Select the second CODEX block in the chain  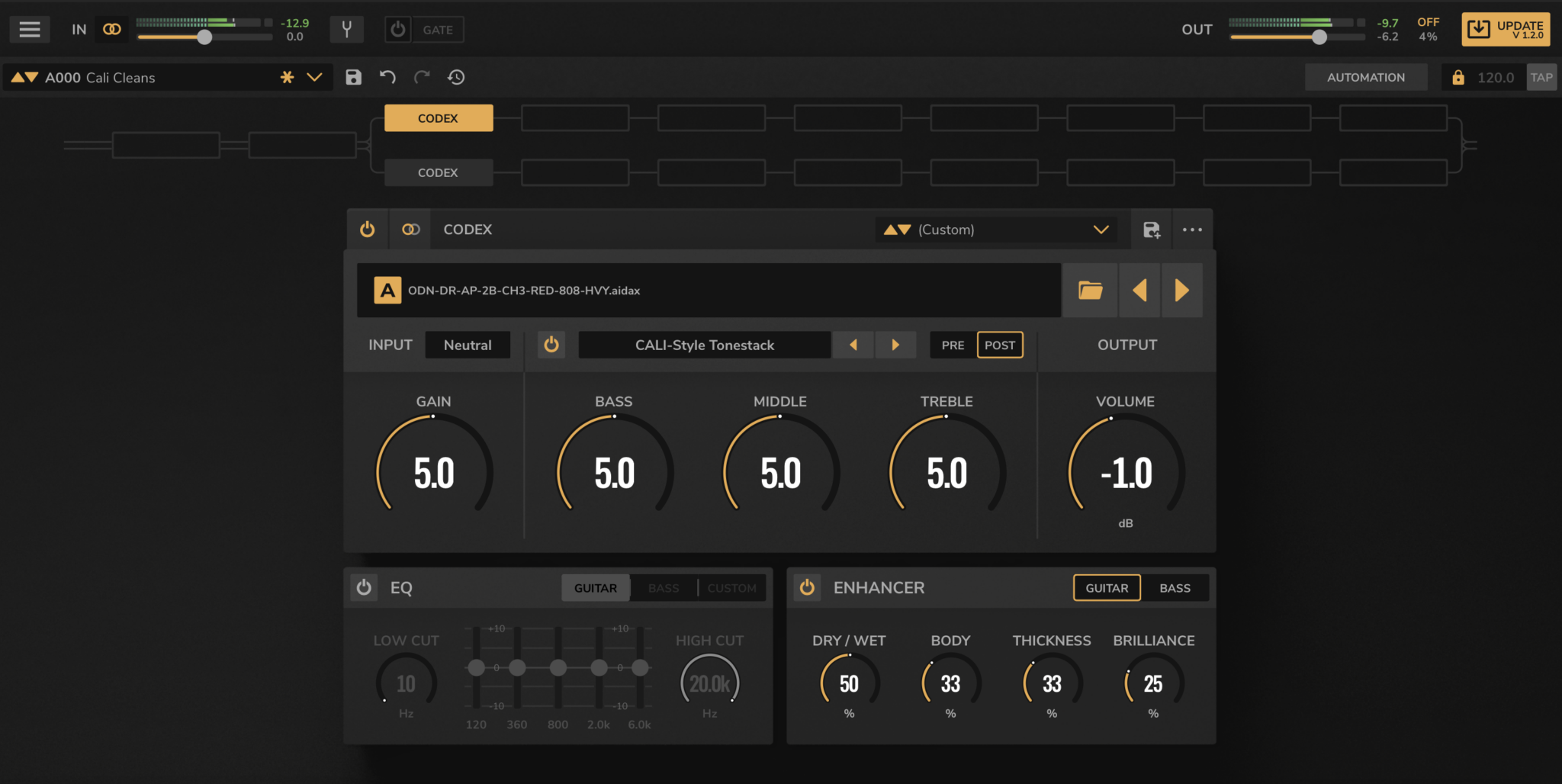437,172
